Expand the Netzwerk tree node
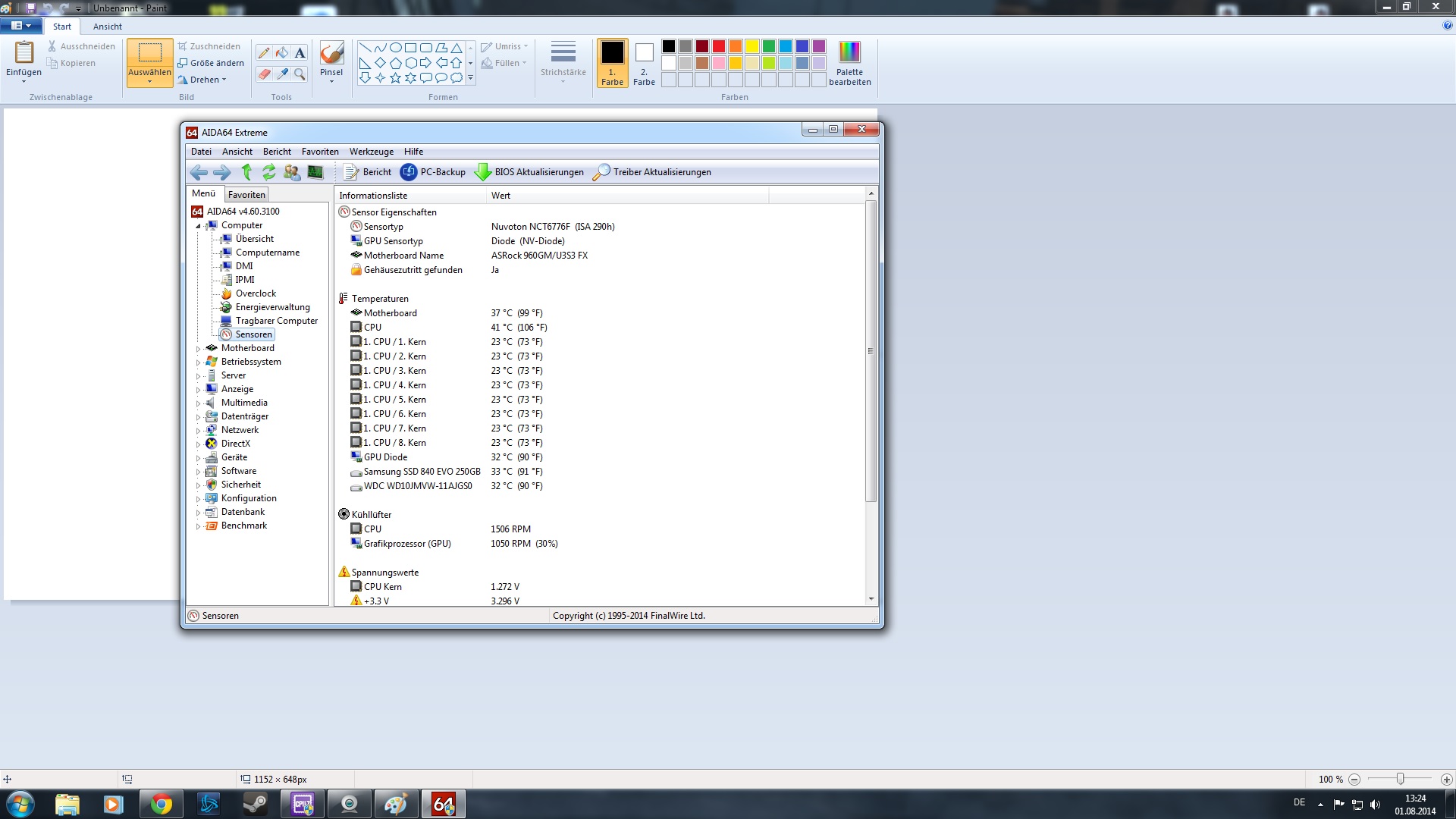 [199, 431]
